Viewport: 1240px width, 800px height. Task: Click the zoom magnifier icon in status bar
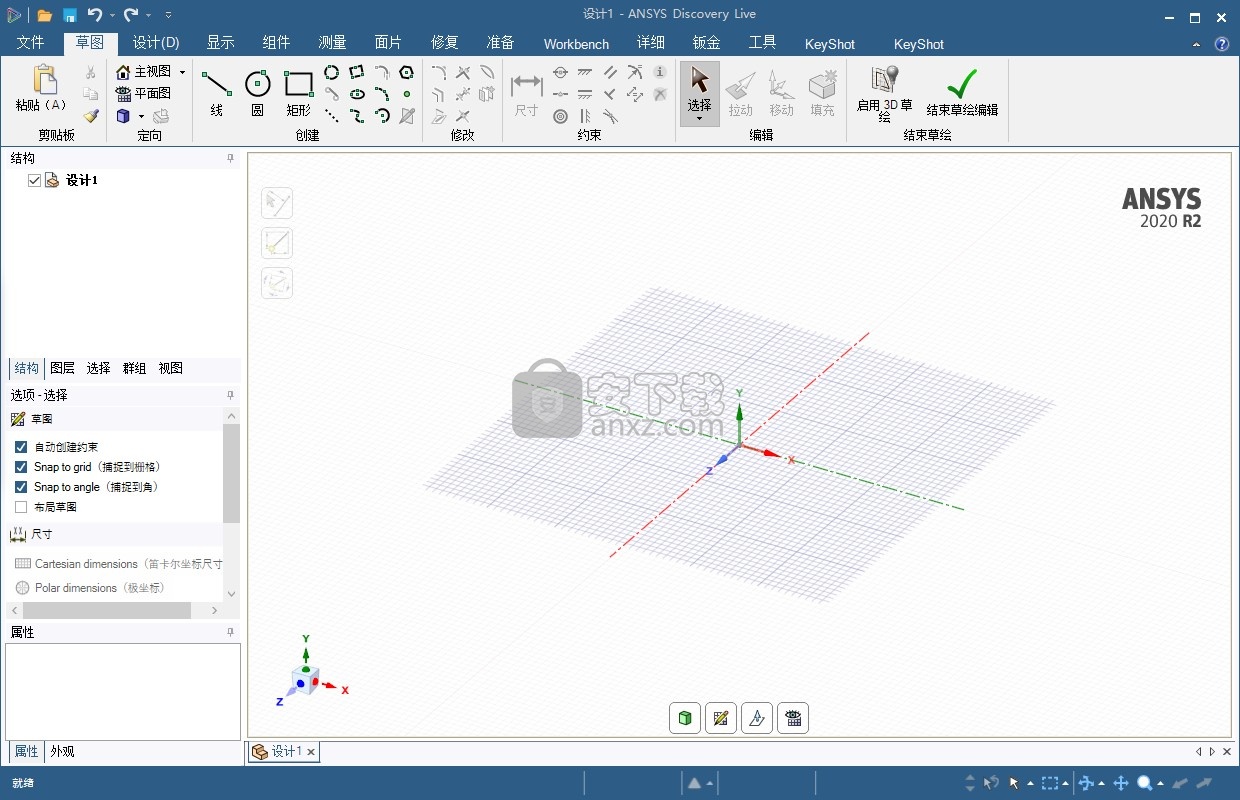click(1144, 783)
